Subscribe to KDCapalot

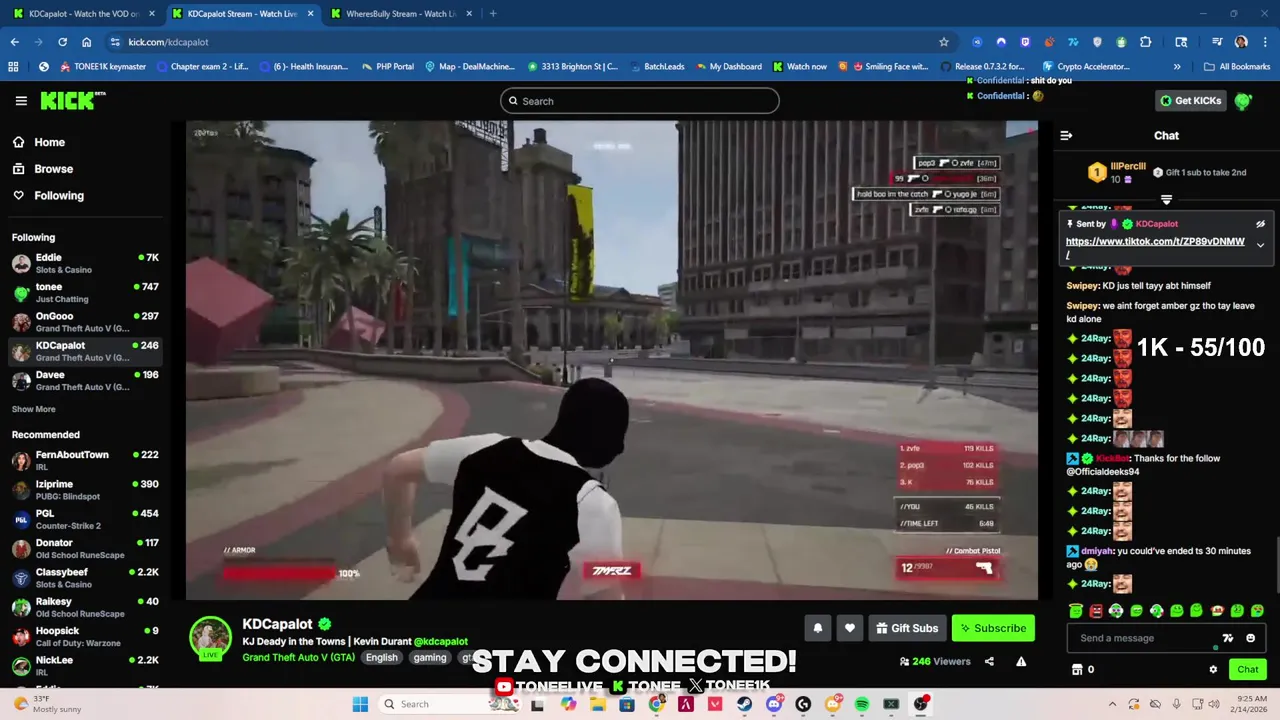[993, 628]
